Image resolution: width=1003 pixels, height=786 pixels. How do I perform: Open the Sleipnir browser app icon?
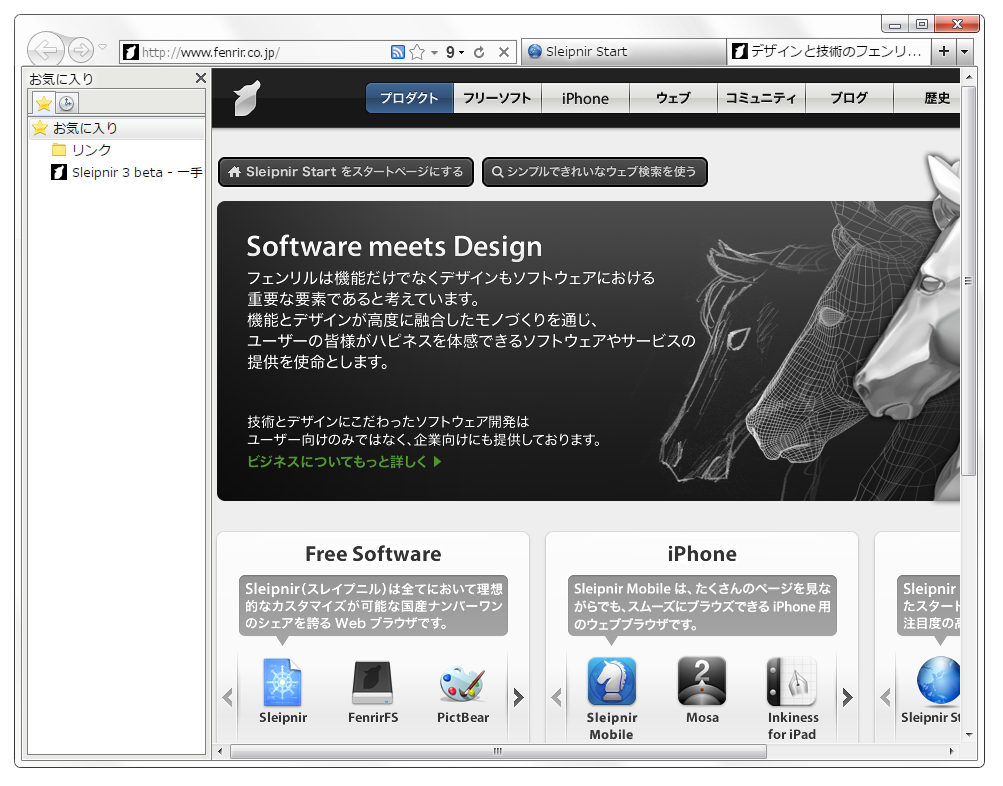[283, 682]
